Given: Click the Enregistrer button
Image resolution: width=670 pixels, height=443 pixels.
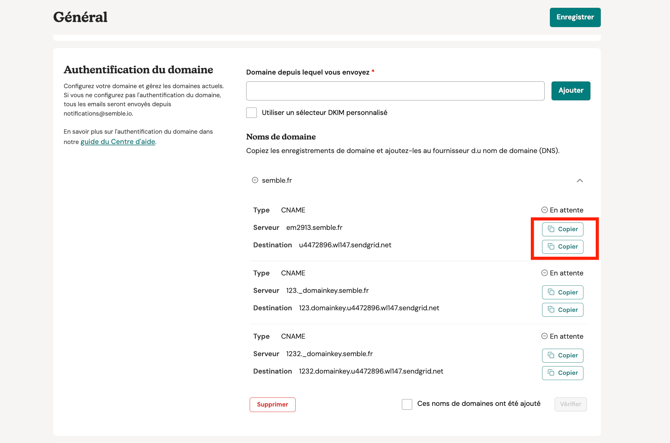Looking at the screenshot, I should (x=575, y=18).
